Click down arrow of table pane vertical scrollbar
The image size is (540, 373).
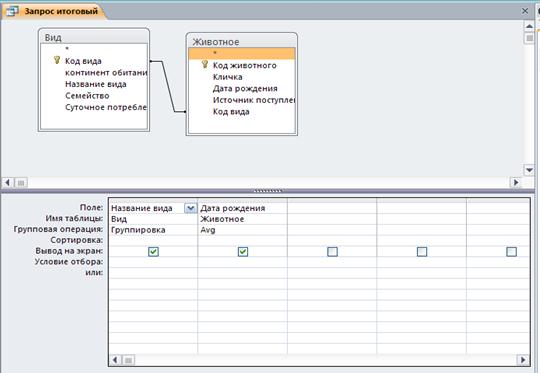pos(529,170)
